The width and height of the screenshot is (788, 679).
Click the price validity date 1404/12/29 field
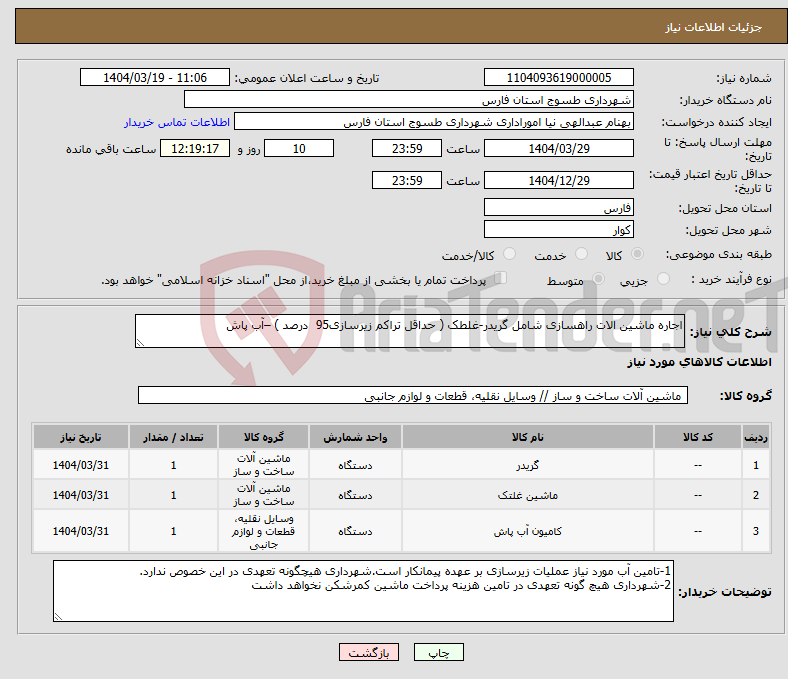pyautogui.click(x=559, y=180)
